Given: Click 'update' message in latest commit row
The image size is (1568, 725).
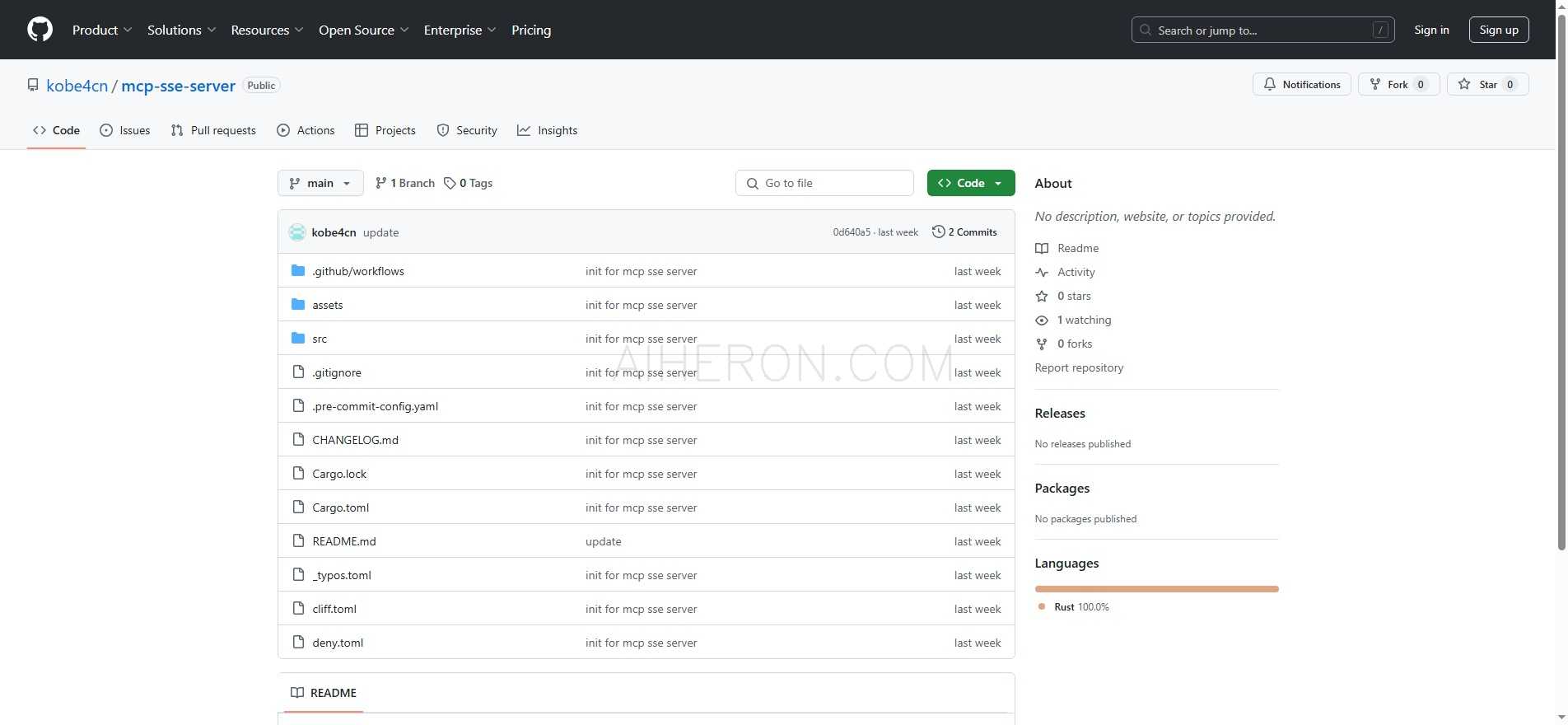Looking at the screenshot, I should tap(380, 232).
